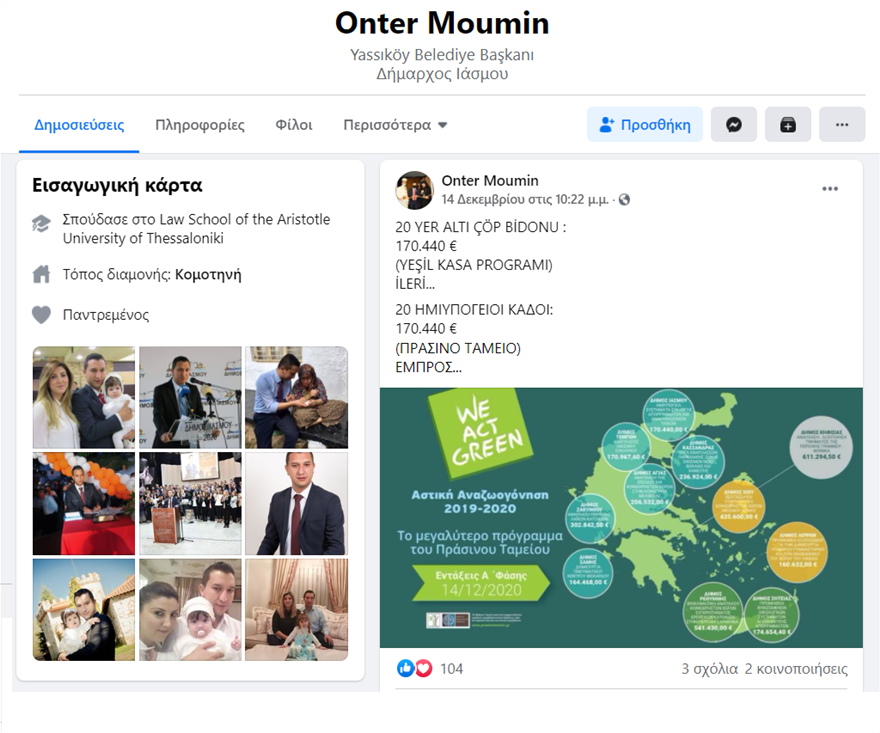Screen dimensions: 880x733
Task: Open the We Act Green post image
Action: pos(621,517)
